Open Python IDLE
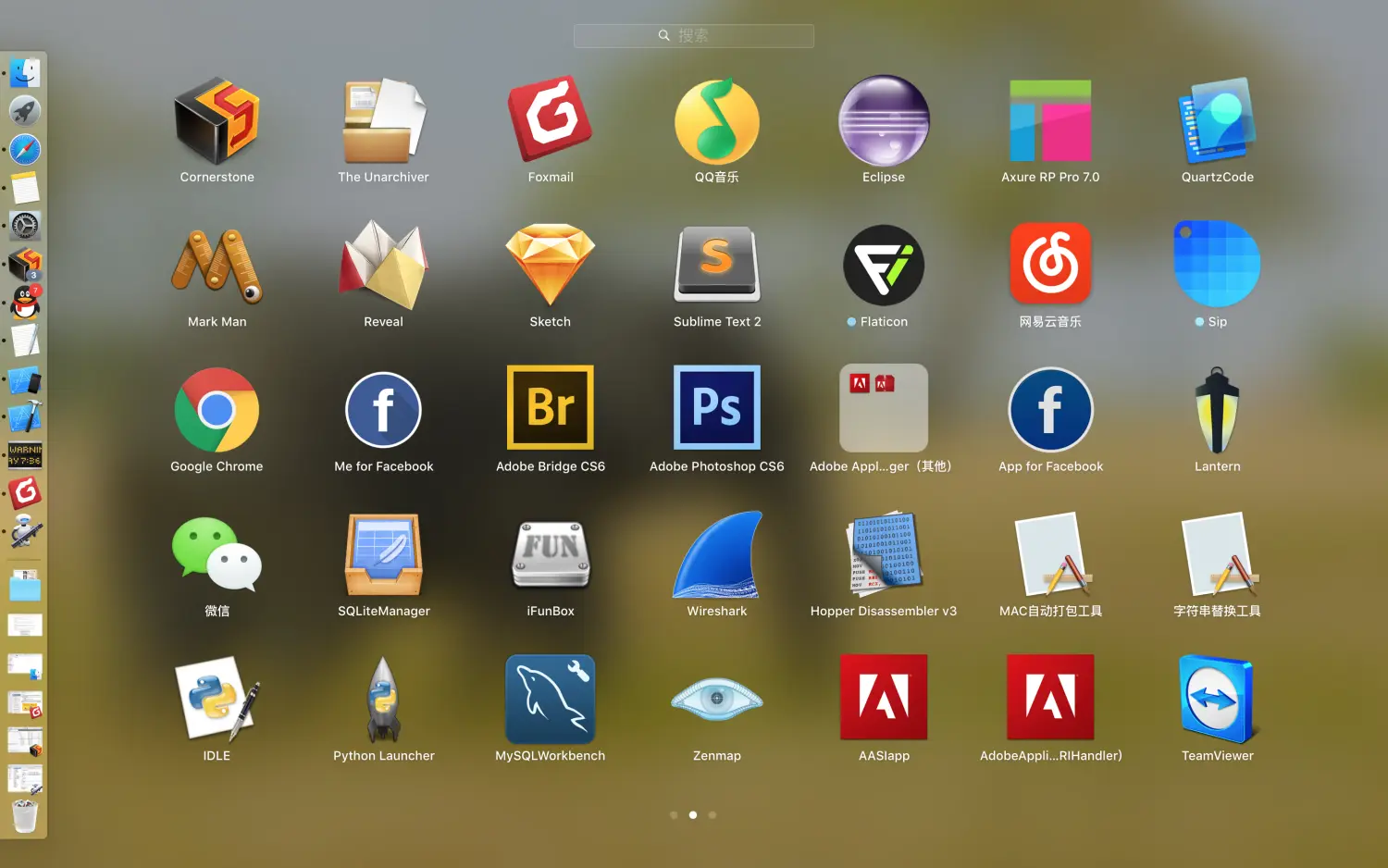The image size is (1388, 868). 217,699
